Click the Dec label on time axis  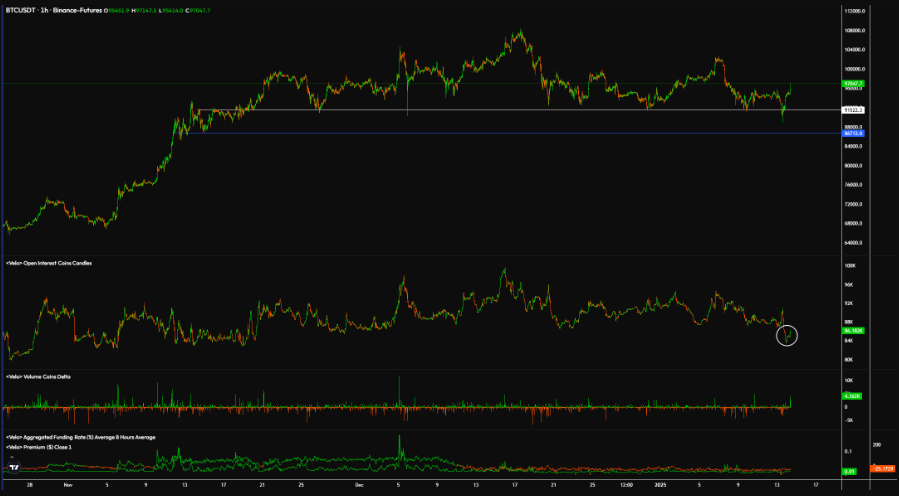(360, 484)
